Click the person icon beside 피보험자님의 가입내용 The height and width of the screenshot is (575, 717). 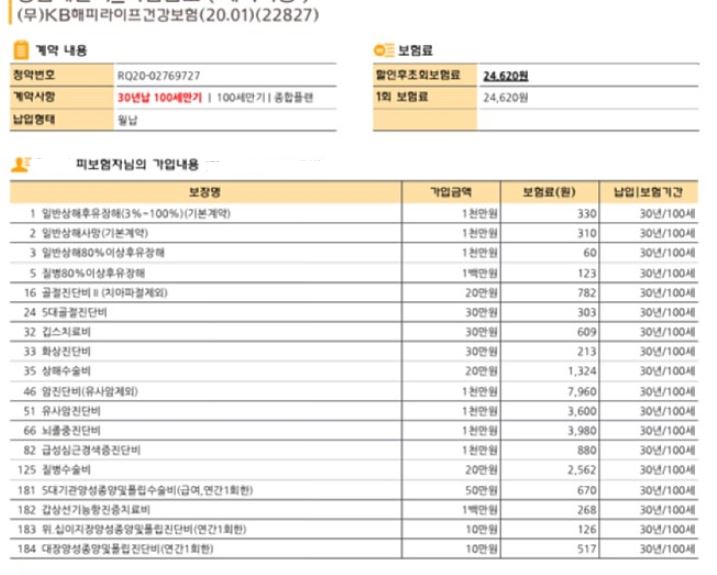point(21,165)
